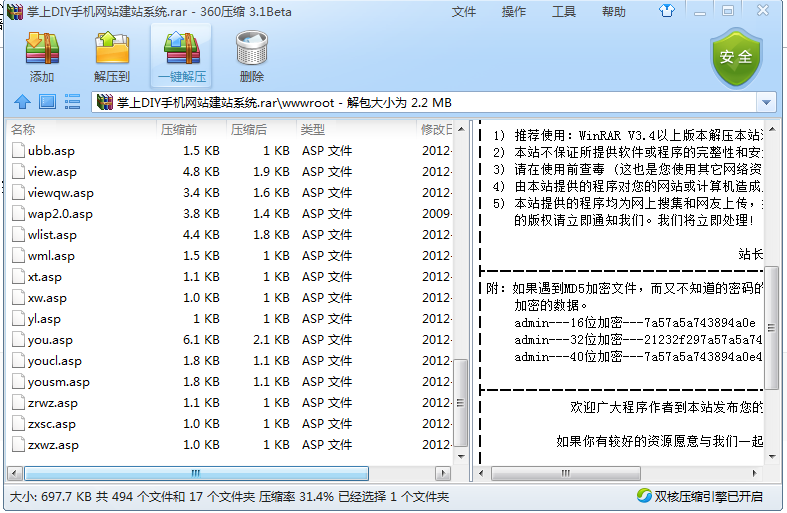The height and width of the screenshot is (513, 787).
Task: Select the zxsc.asp file name
Action: coord(52,424)
